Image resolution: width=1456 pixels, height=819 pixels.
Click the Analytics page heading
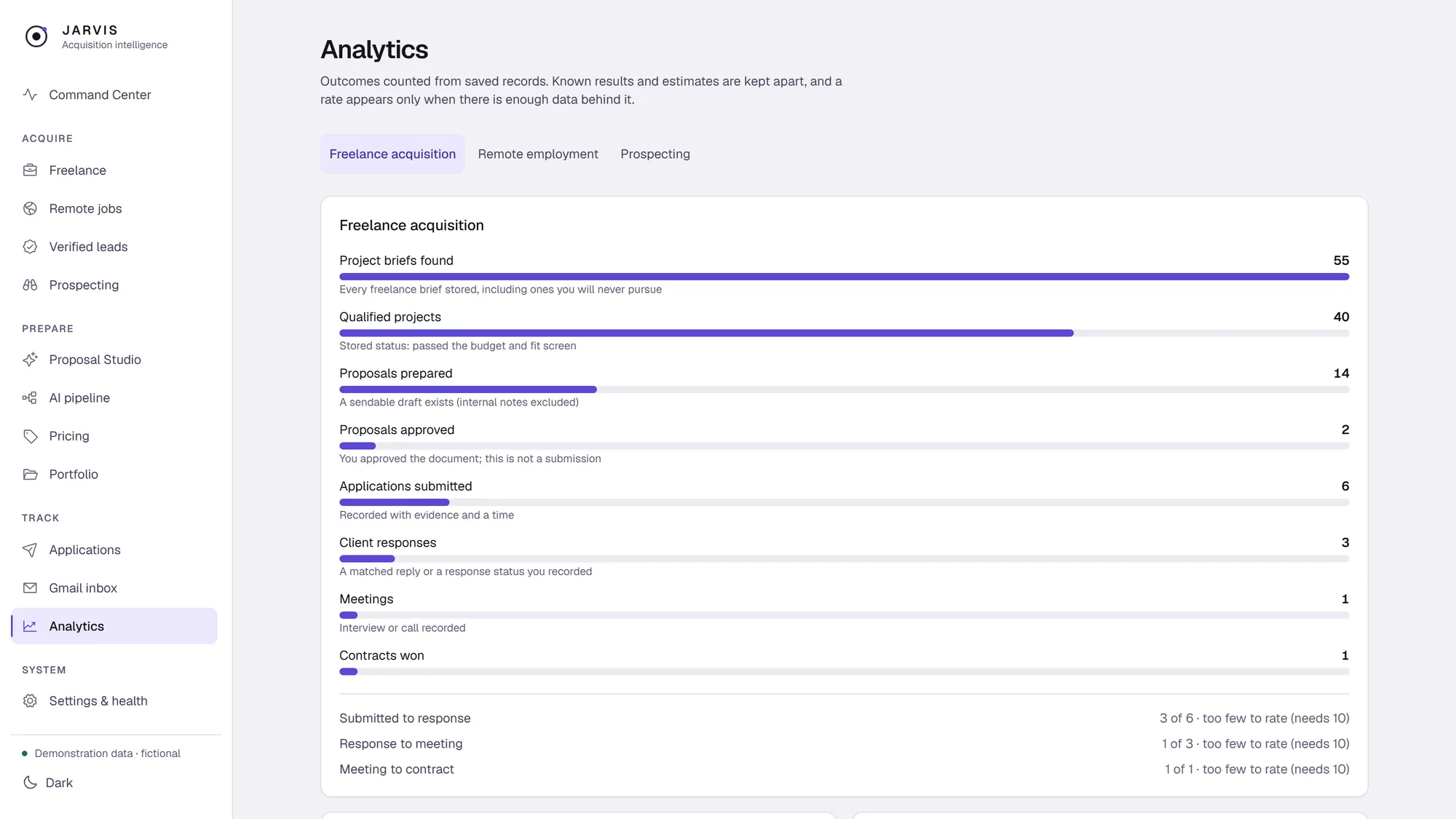[x=374, y=50]
